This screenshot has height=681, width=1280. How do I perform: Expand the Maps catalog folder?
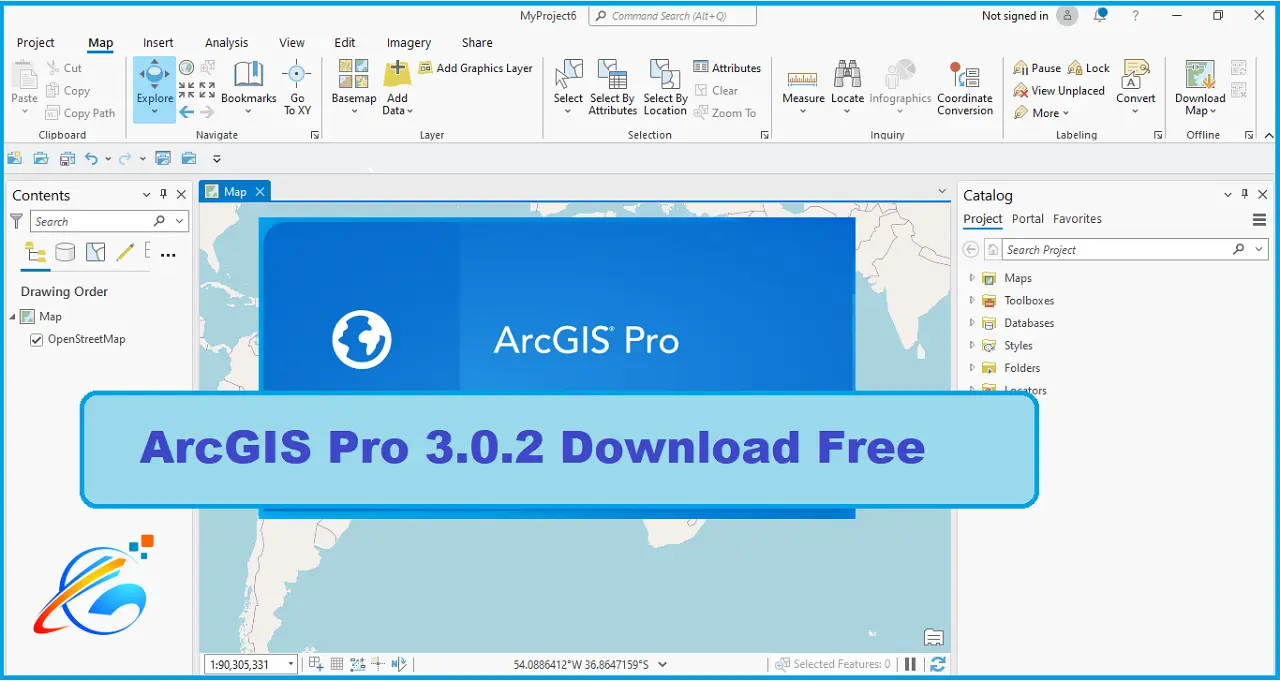point(972,278)
